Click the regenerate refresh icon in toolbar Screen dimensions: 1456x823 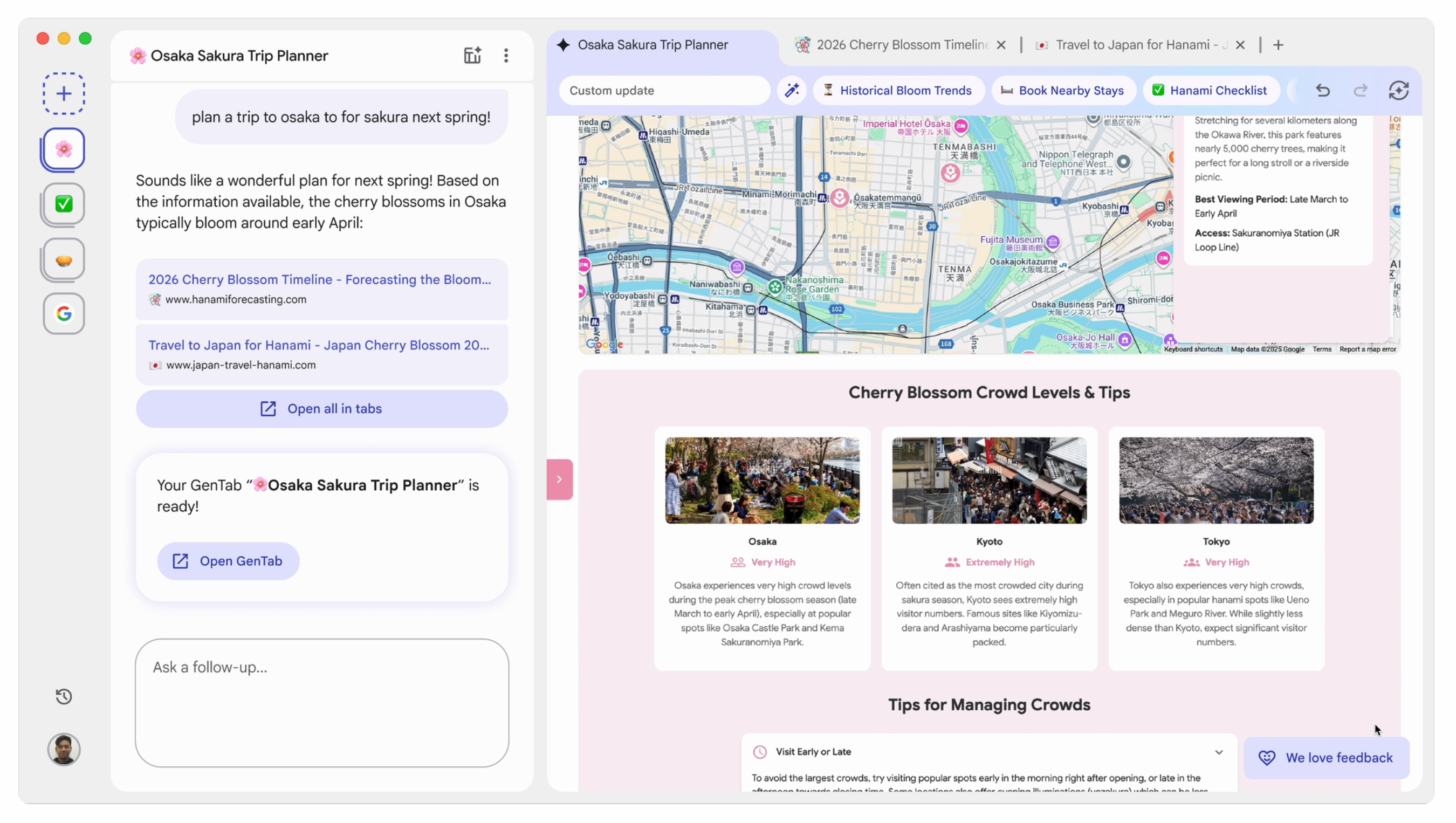1398,91
